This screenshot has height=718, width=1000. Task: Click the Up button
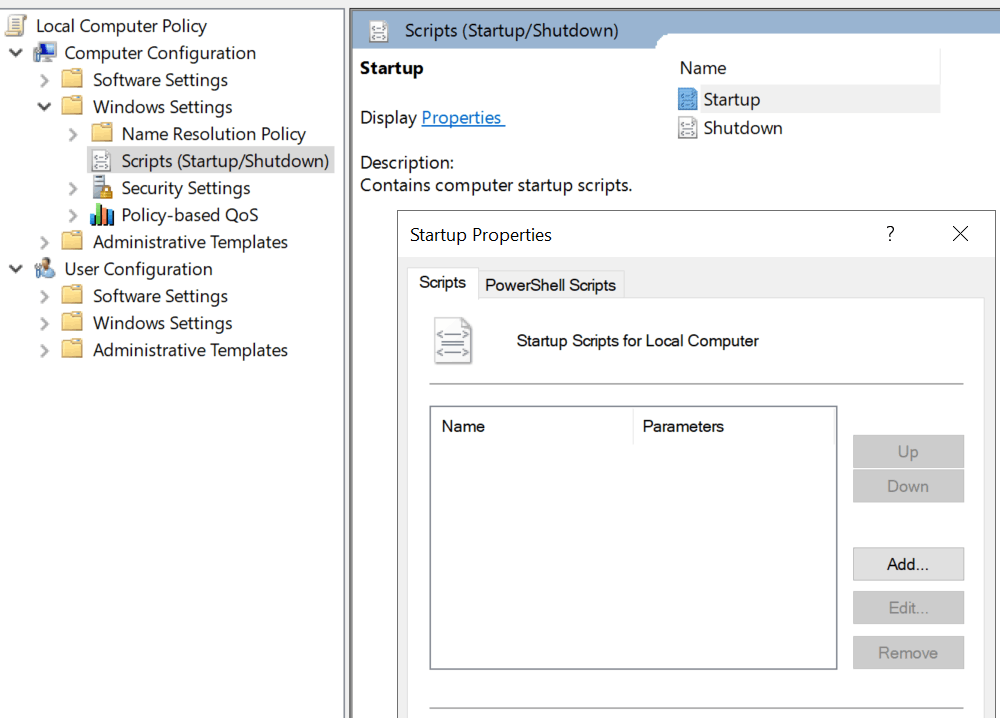pyautogui.click(x=908, y=451)
